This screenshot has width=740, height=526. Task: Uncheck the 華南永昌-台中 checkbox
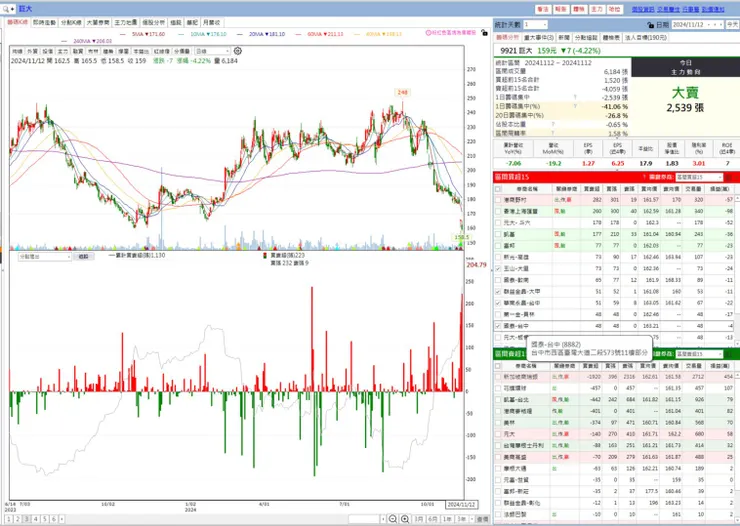[x=498, y=303]
